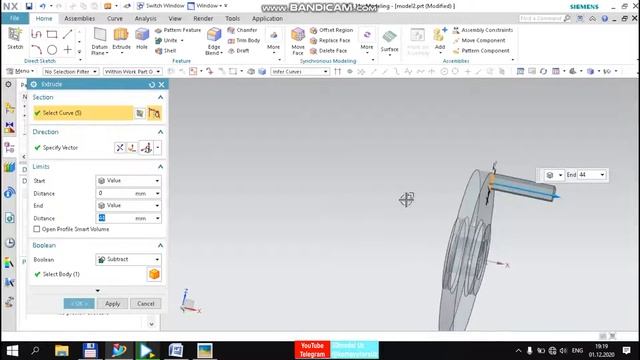The height and width of the screenshot is (360, 640).
Task: Click the Unite tool
Action: tap(166, 40)
